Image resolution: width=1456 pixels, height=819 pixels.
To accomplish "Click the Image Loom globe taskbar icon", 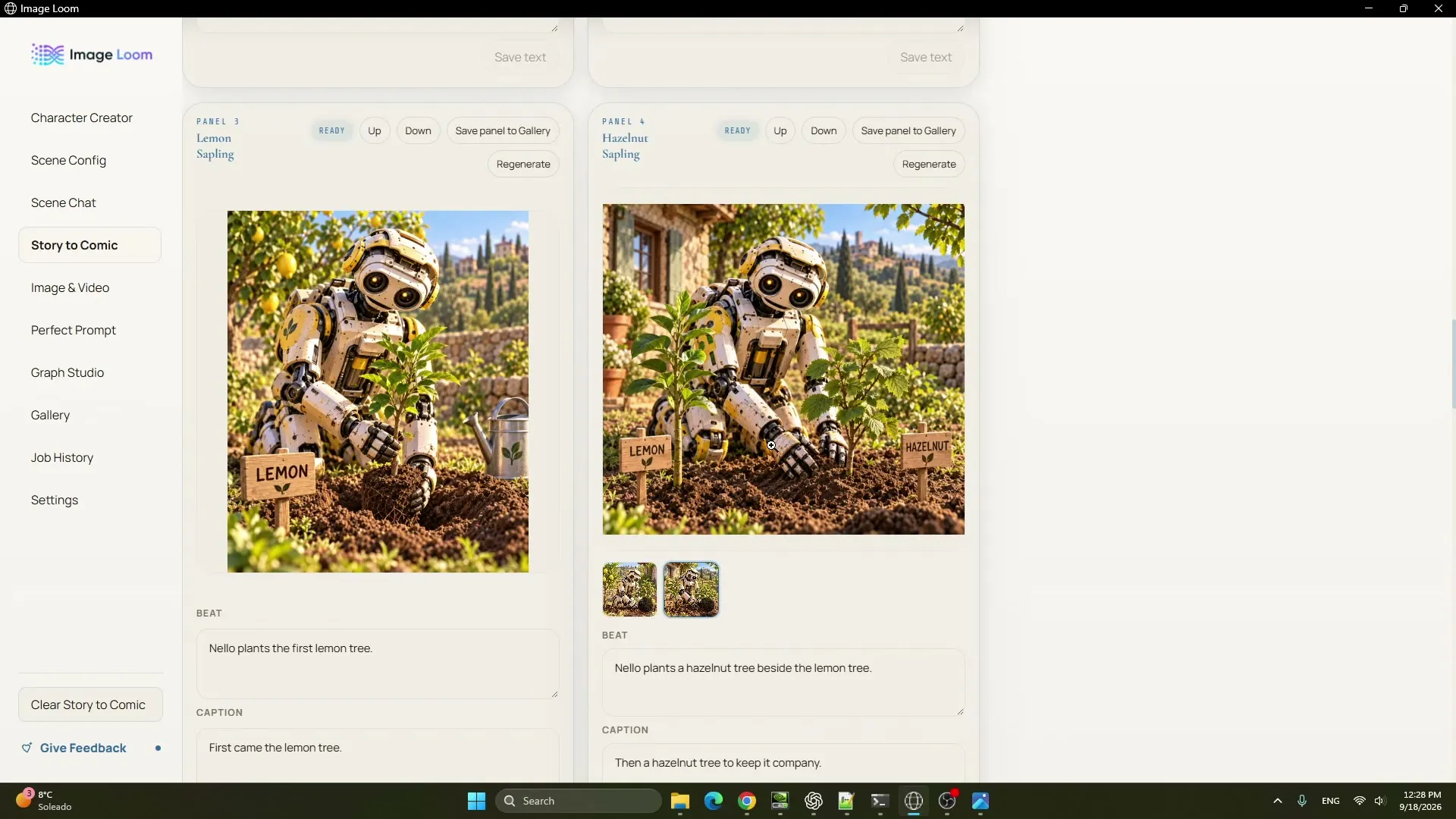I will pos(914,801).
